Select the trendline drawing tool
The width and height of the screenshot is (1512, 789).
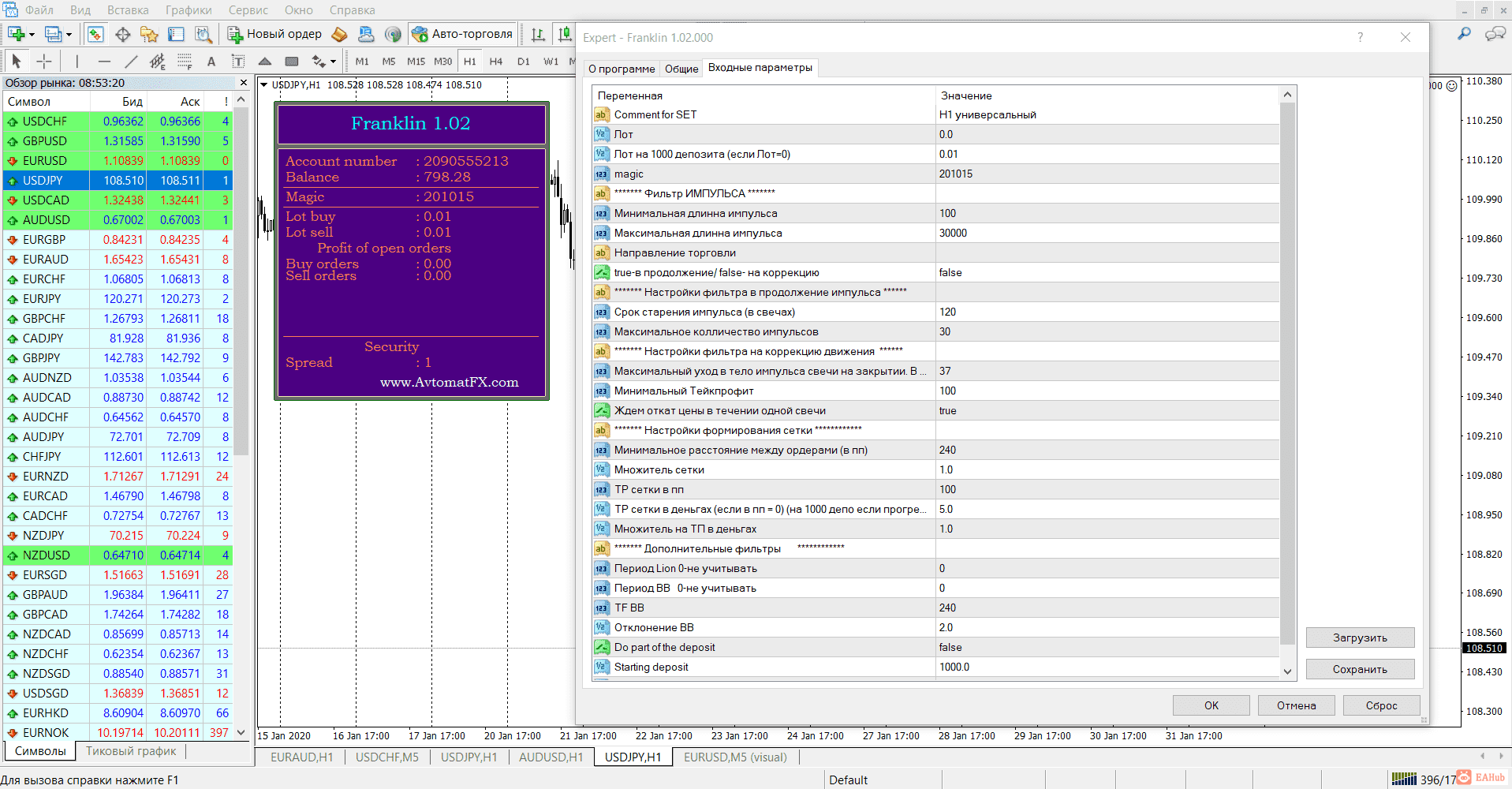131,61
